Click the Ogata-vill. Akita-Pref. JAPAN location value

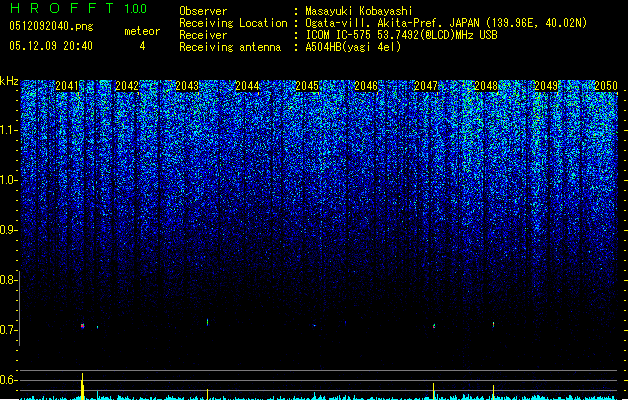pos(446,23)
